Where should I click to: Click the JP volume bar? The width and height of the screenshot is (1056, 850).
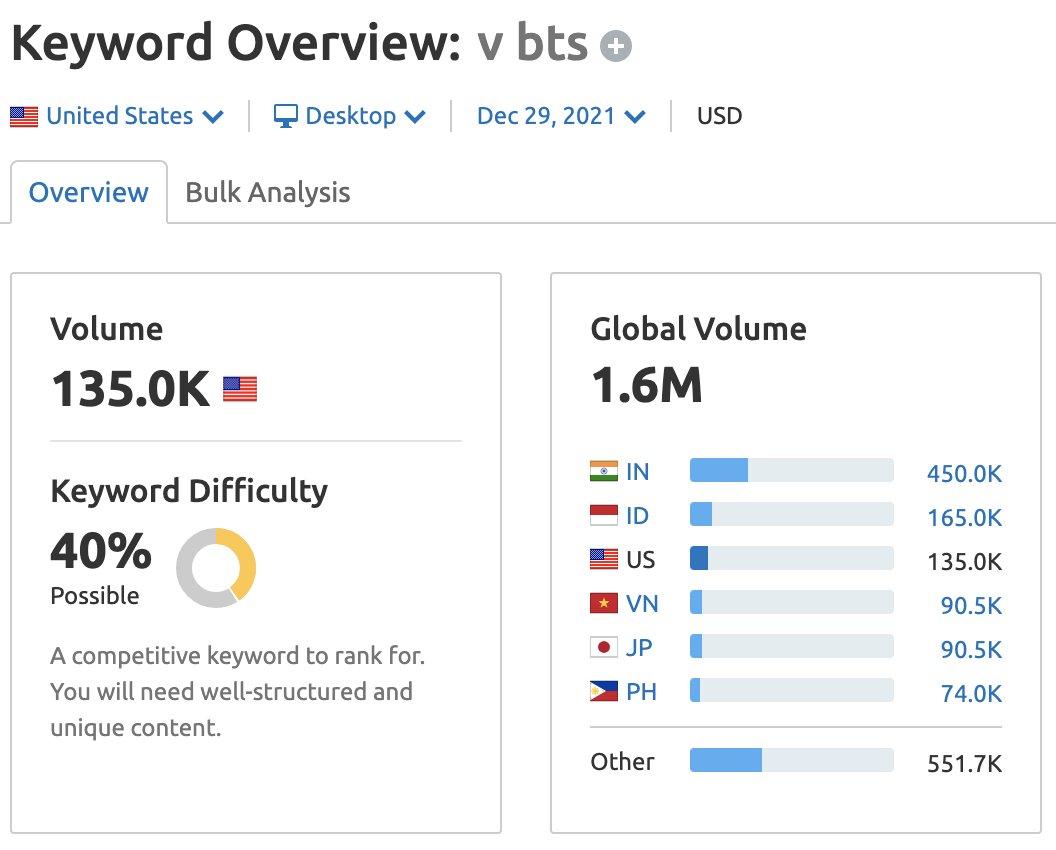(791, 646)
